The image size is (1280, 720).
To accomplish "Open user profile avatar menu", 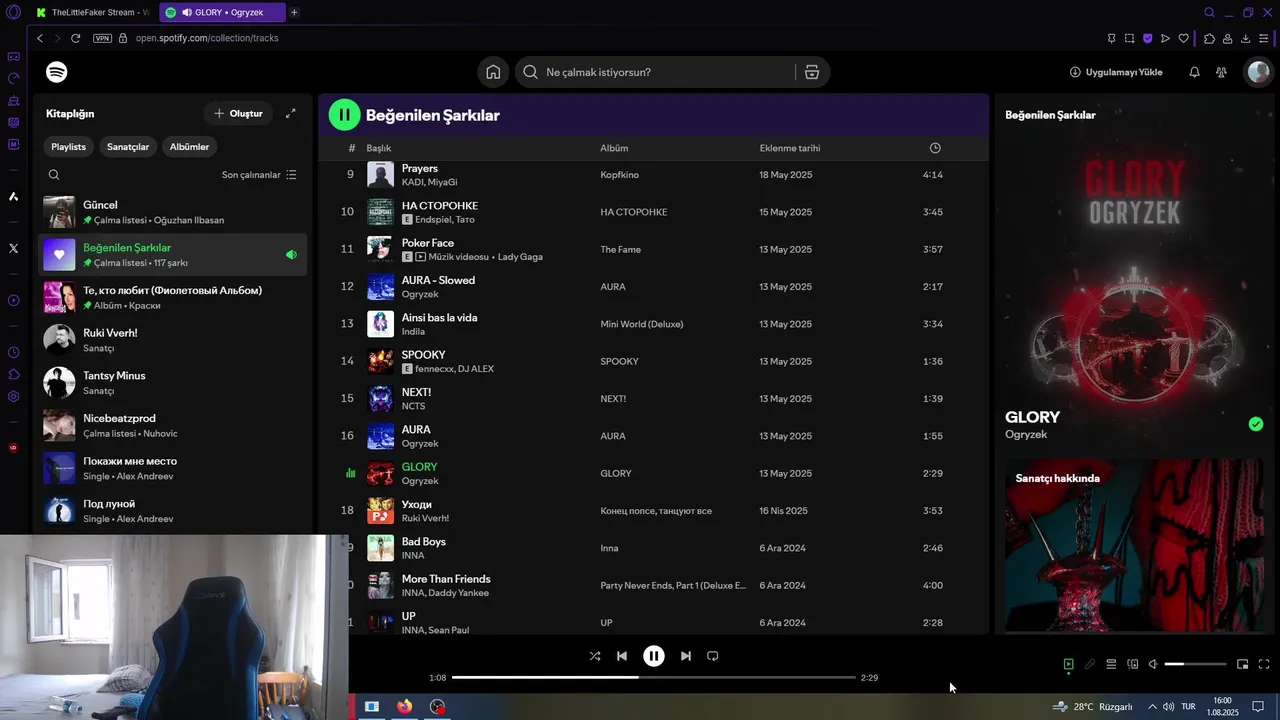I will coord(1257,72).
